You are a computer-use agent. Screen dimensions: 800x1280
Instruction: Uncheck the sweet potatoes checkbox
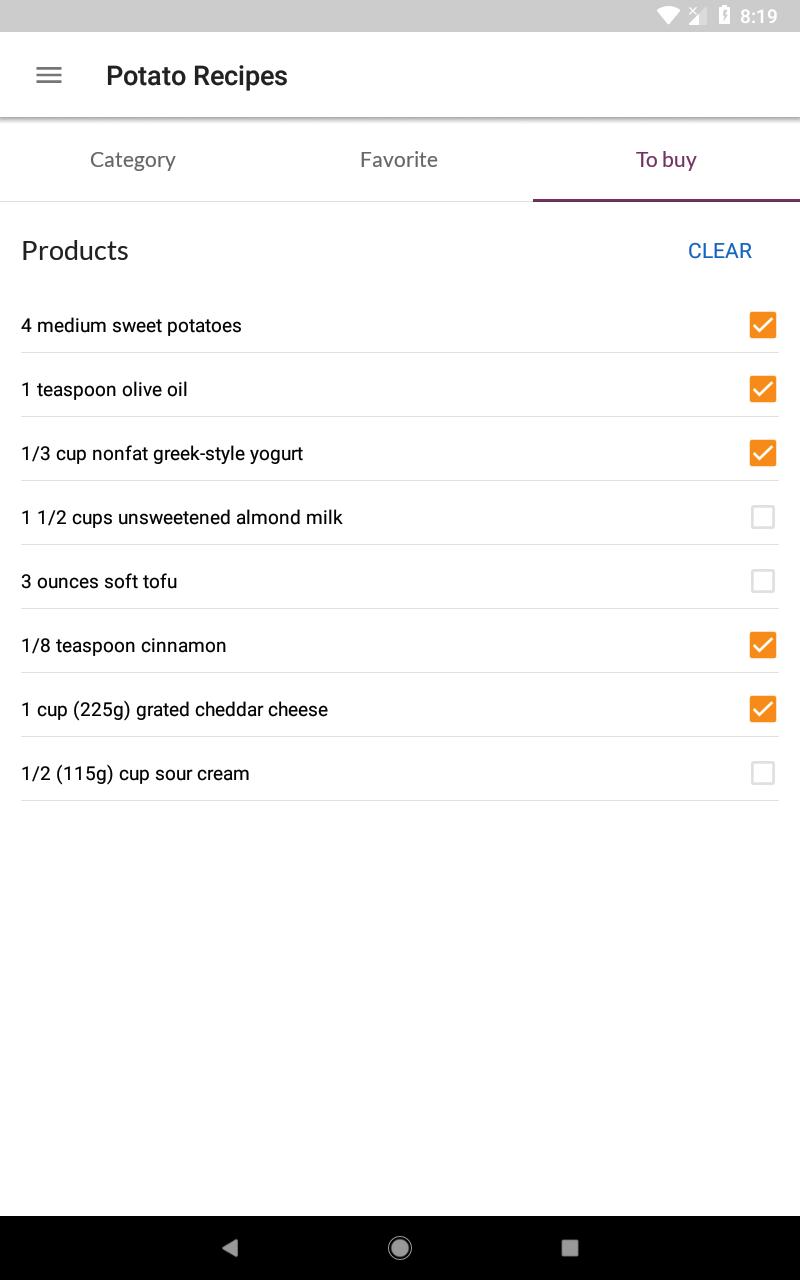[763, 325]
